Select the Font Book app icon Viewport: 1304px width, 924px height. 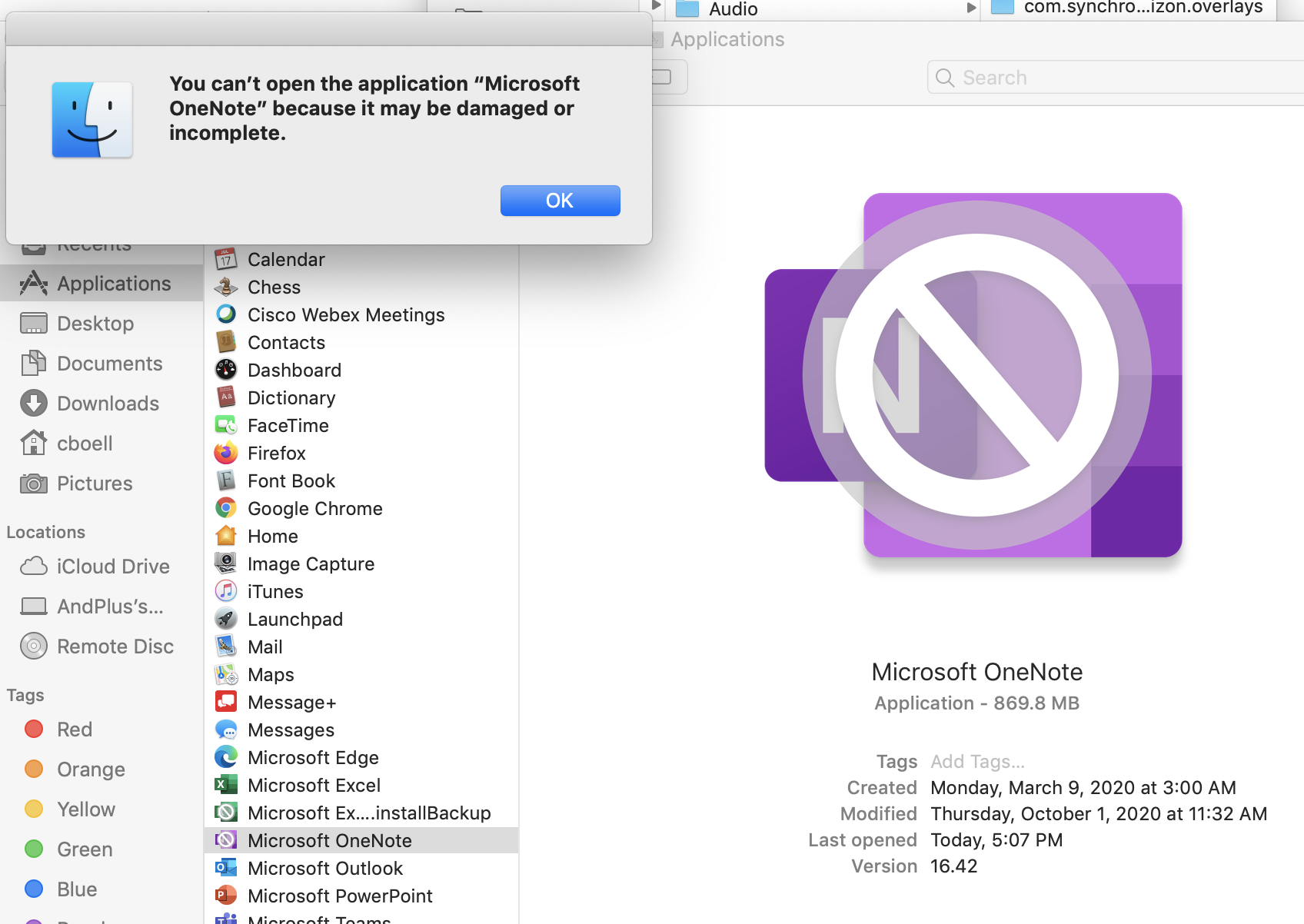[225, 480]
